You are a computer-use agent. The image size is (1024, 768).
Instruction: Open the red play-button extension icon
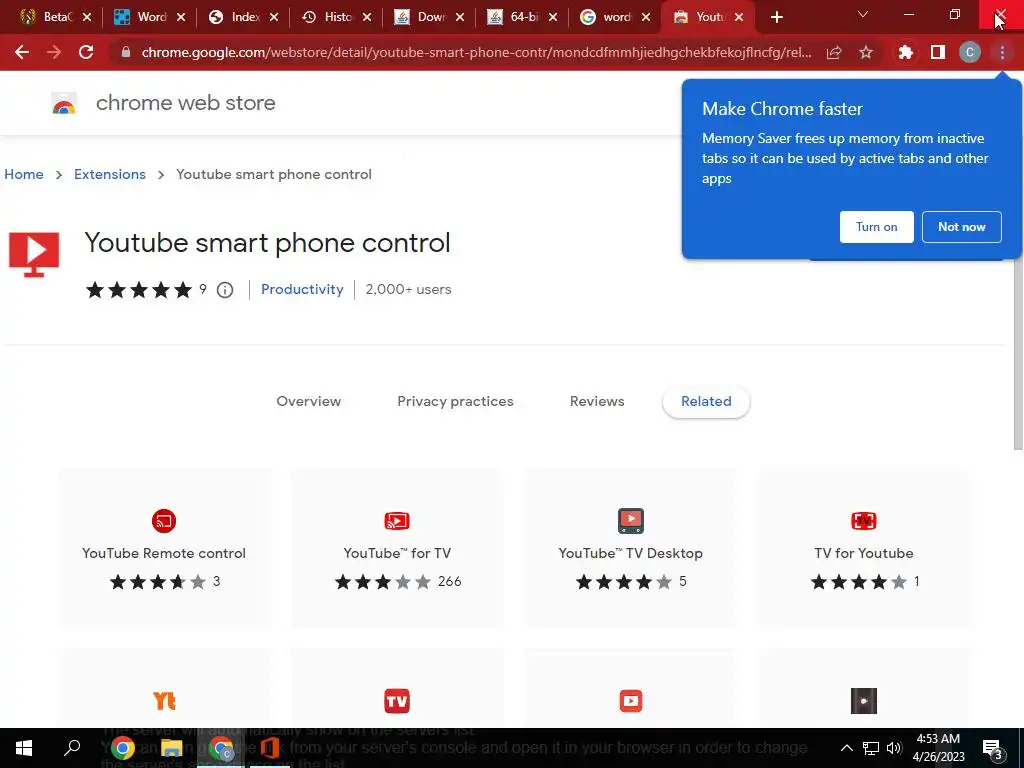pyautogui.click(x=631, y=701)
